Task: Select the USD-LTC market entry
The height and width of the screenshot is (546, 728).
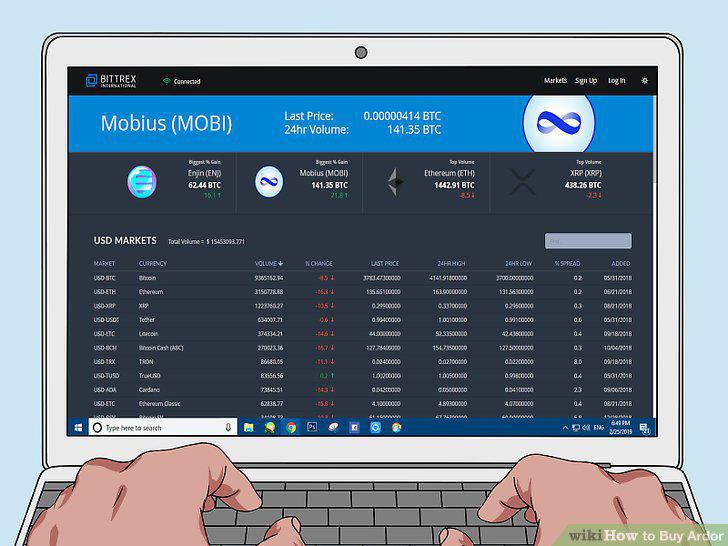Action: click(104, 334)
